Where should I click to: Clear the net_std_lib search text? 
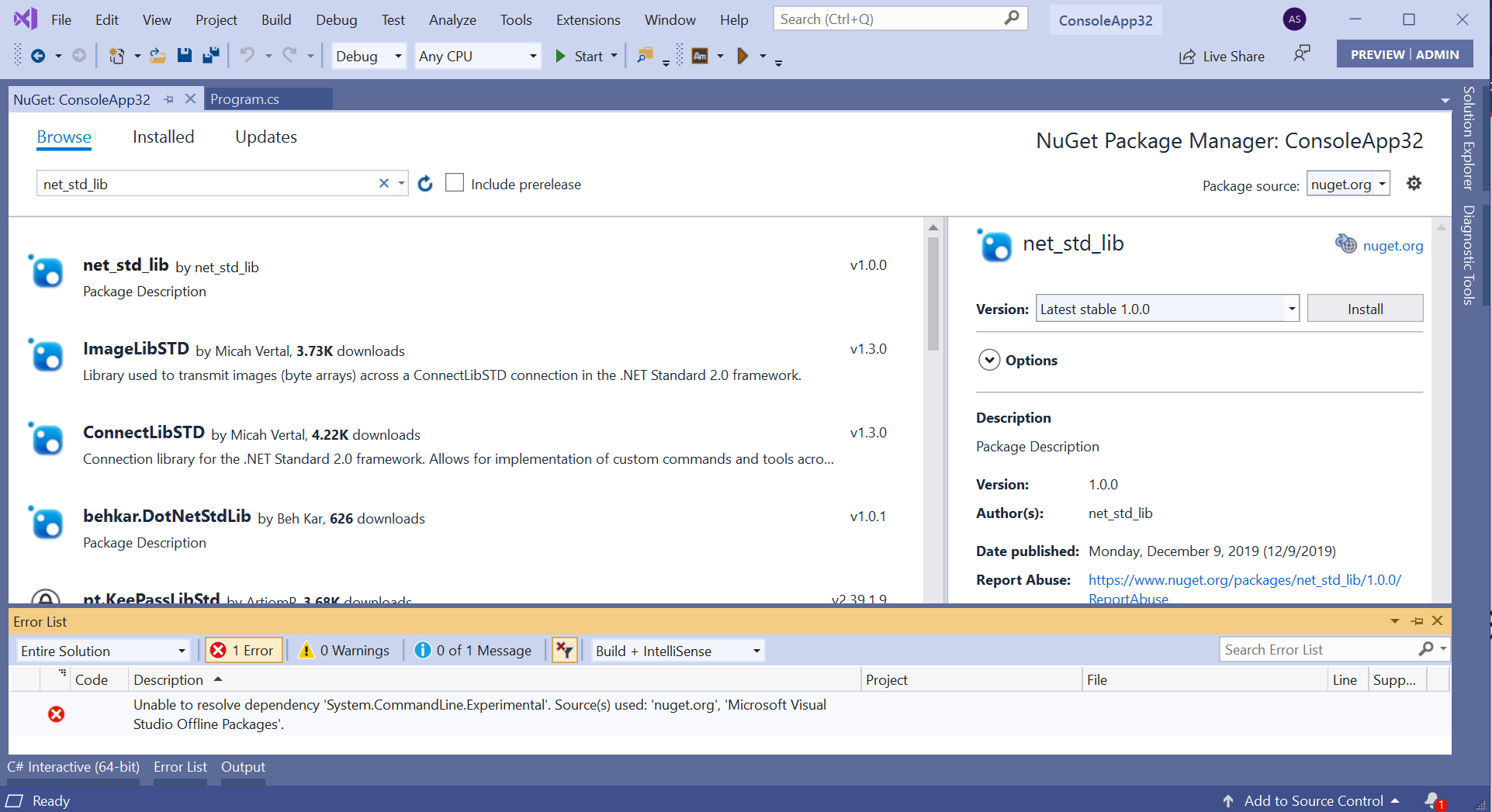tap(383, 184)
